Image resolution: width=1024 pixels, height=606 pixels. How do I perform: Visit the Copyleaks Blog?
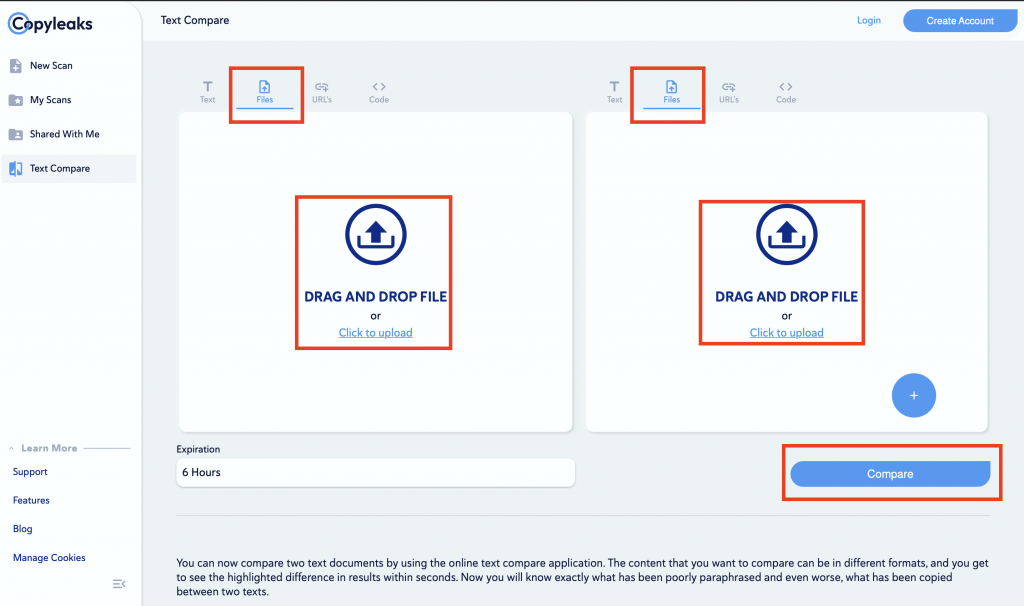(x=22, y=528)
